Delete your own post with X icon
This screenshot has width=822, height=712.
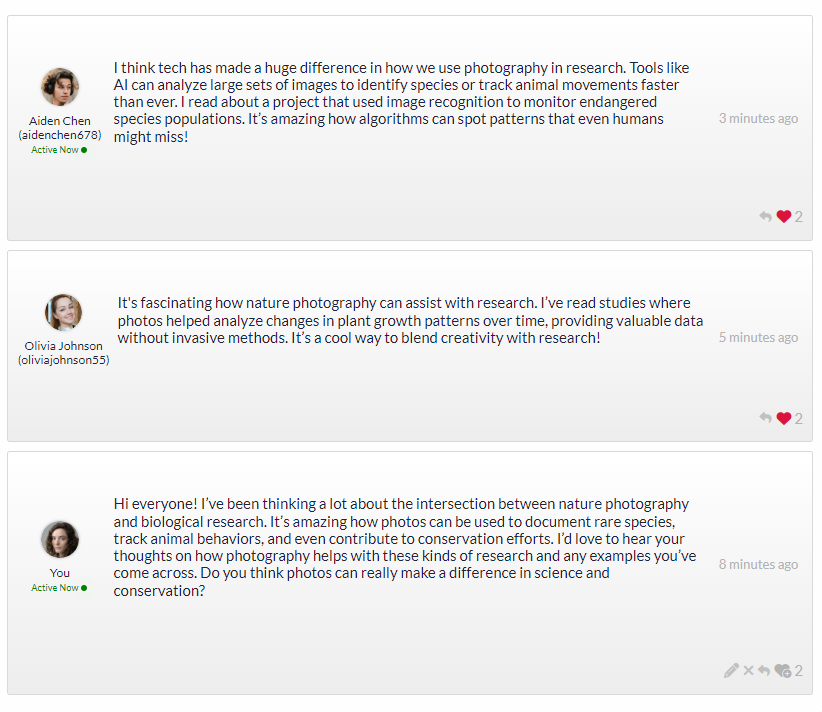click(x=749, y=671)
